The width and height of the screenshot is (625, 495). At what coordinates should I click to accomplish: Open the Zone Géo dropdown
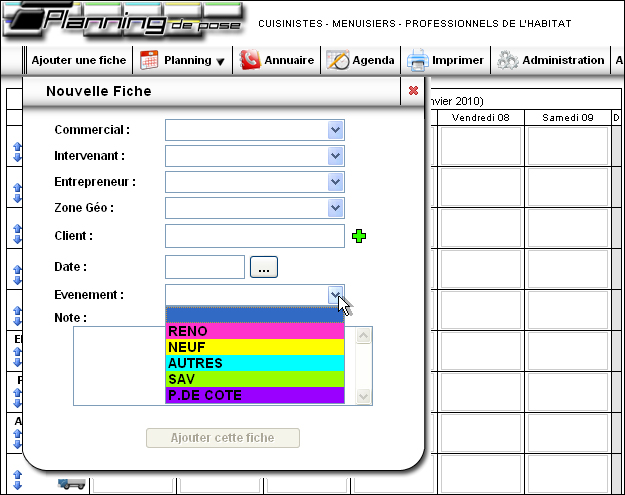335,208
